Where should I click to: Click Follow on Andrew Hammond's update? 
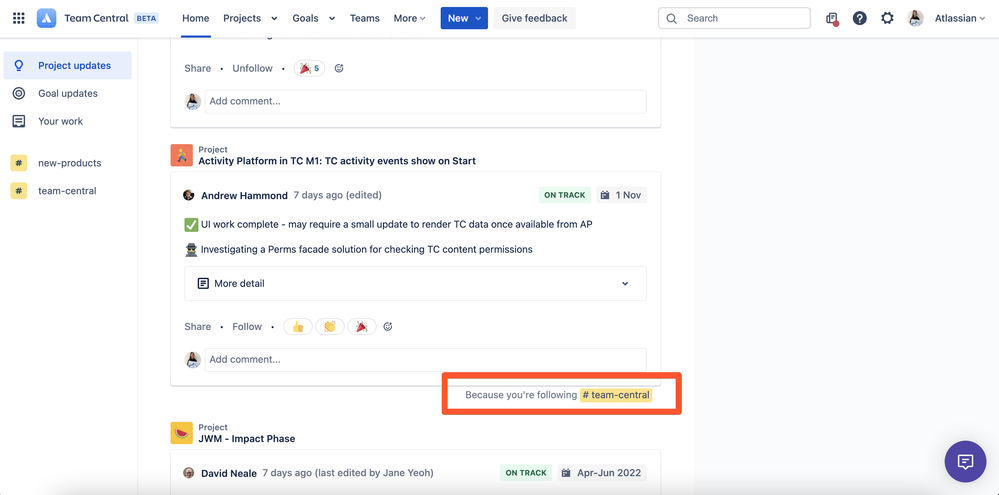point(247,327)
